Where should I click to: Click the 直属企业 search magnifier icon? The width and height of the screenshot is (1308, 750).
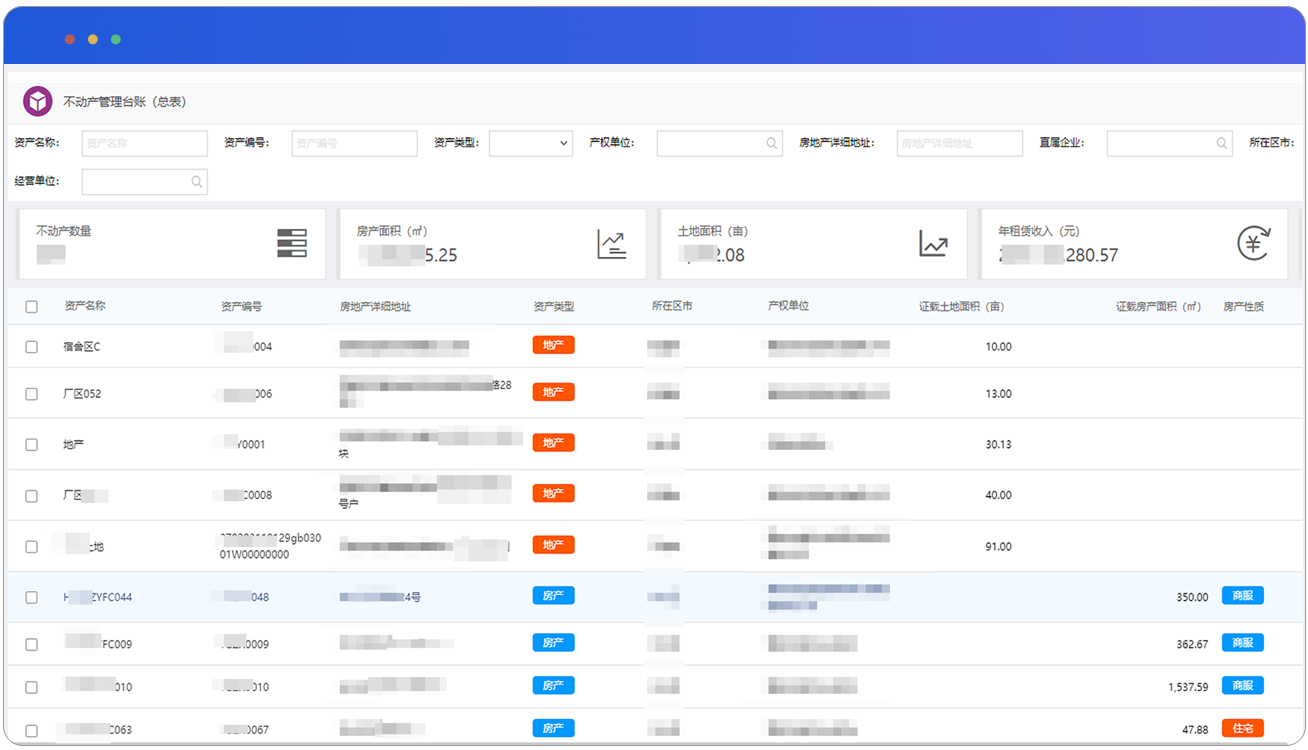(x=1222, y=144)
